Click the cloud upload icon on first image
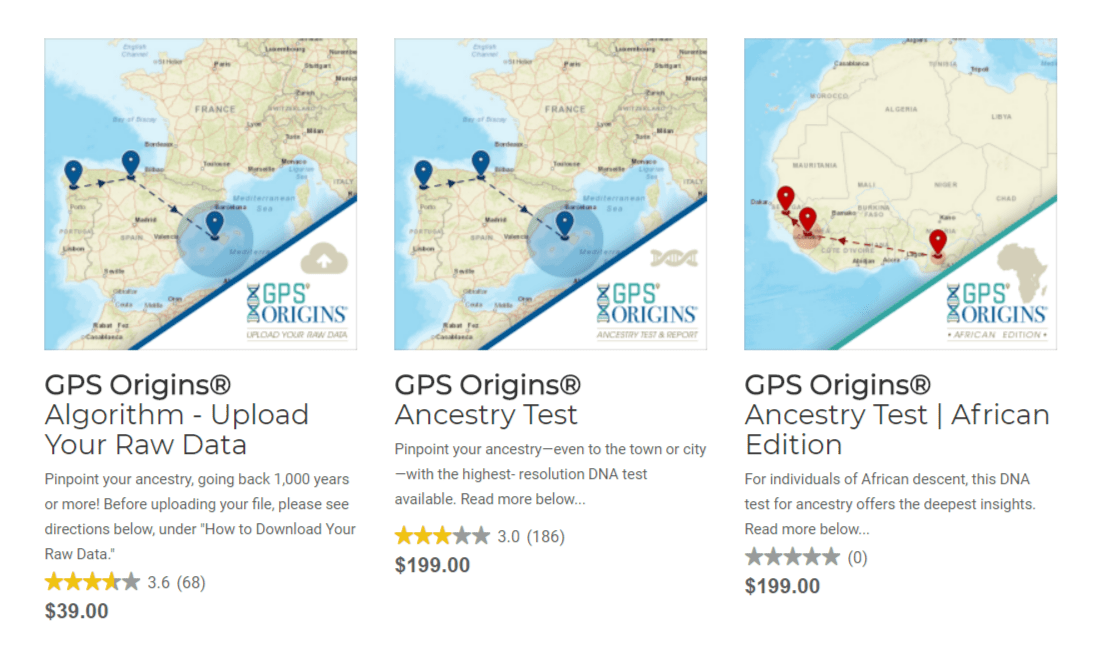Screen dimensions: 1115x655 click(324, 260)
